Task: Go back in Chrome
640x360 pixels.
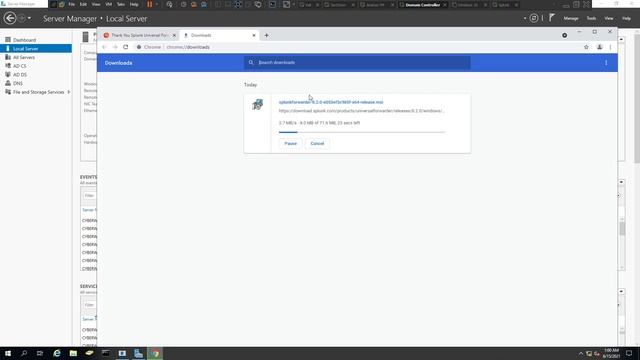Action: pos(104,47)
